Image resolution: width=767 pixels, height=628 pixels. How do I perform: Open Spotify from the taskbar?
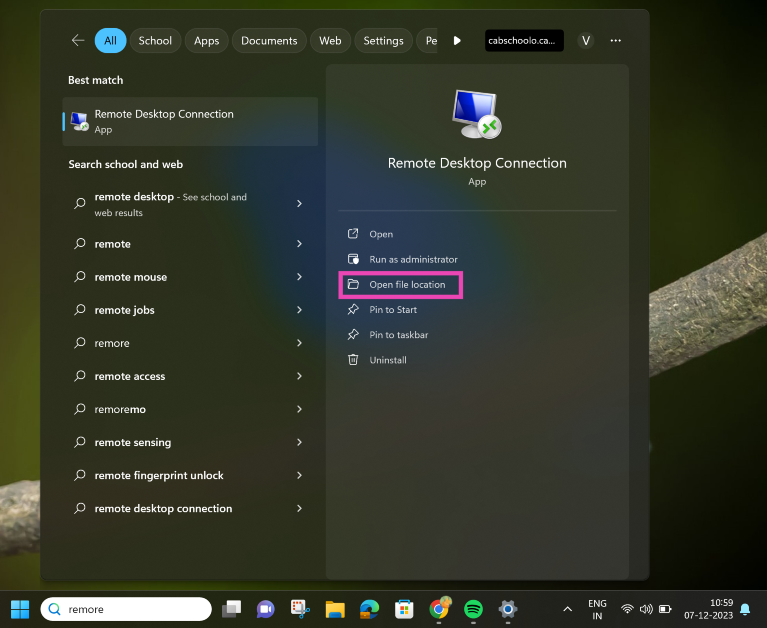[473, 608]
